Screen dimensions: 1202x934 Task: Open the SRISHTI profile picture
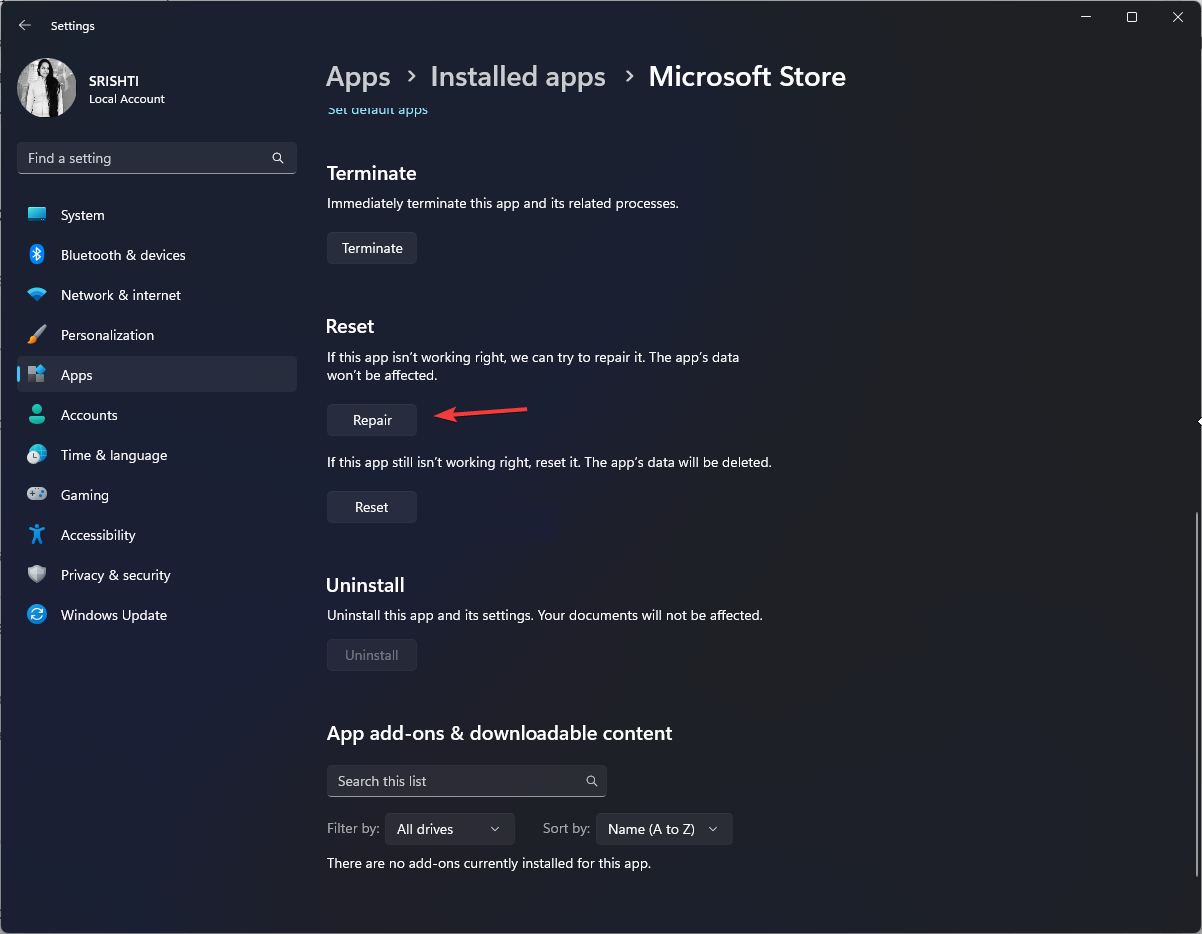point(47,88)
